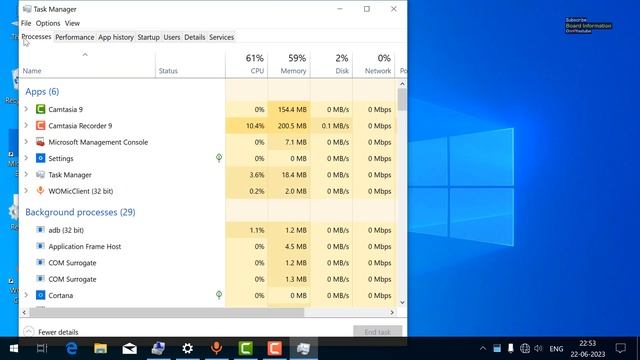The height and width of the screenshot is (360, 640).
Task: Collapse view with Fewer details
Action: pos(51,332)
